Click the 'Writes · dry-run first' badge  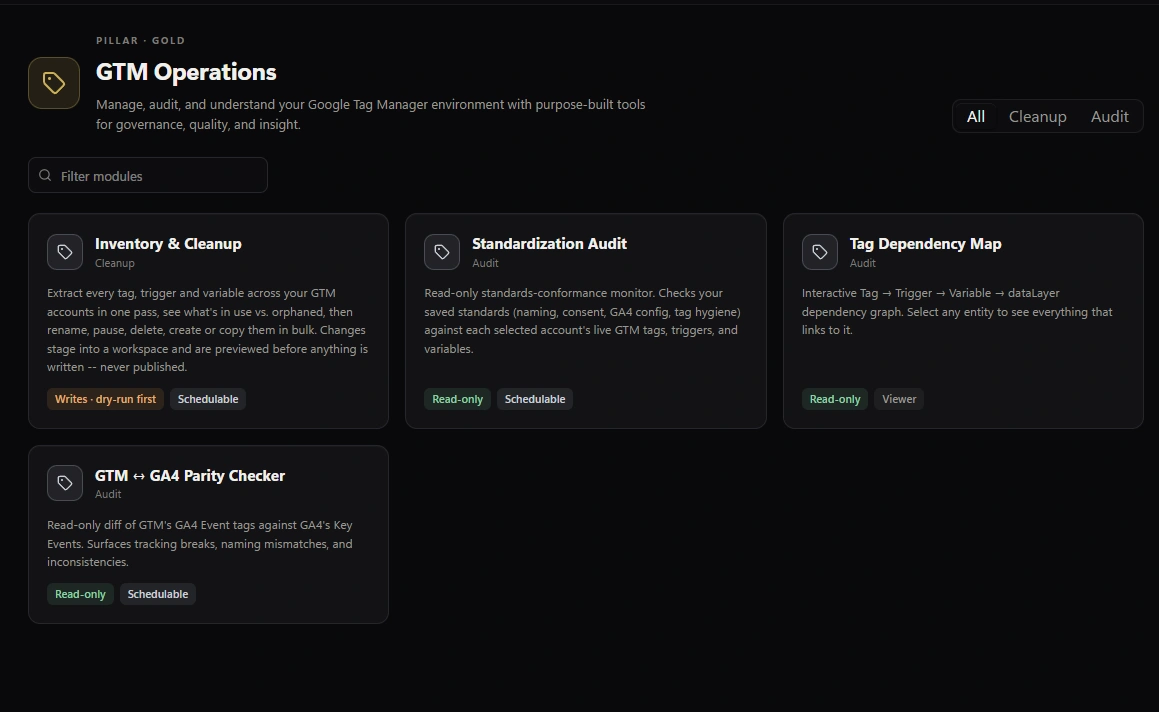tap(106, 399)
